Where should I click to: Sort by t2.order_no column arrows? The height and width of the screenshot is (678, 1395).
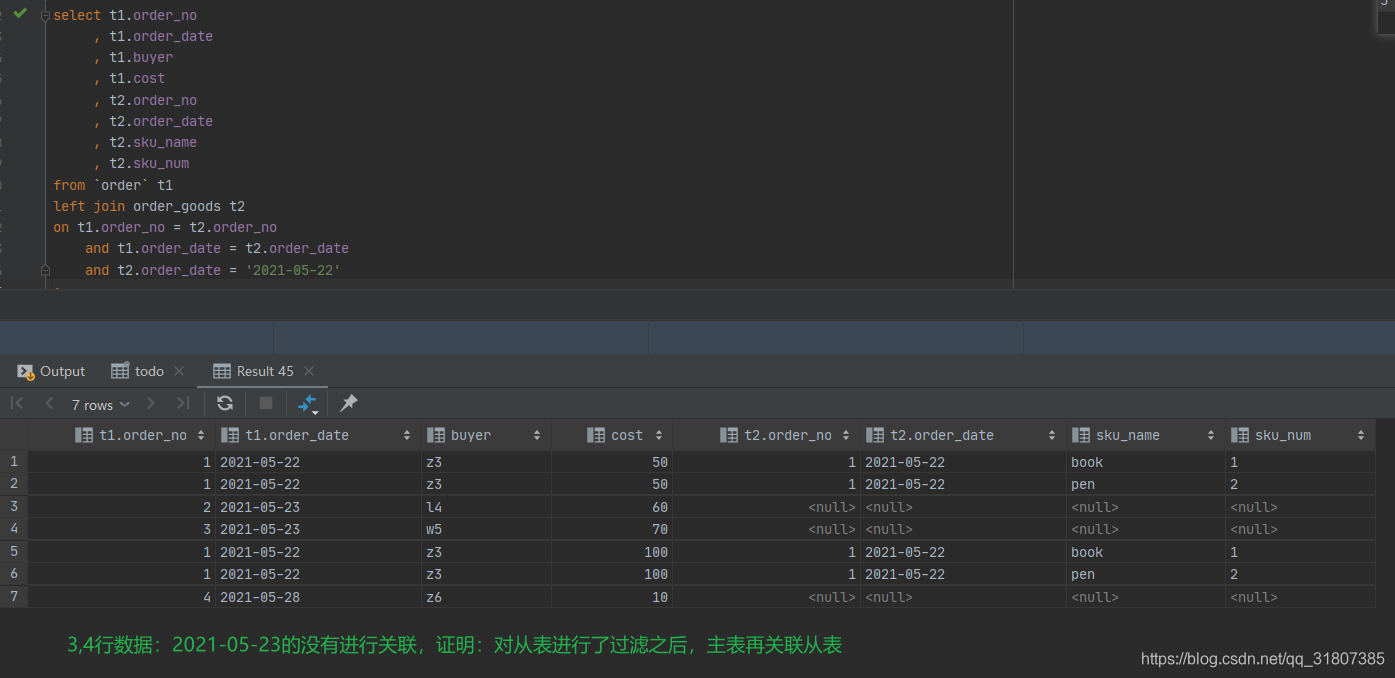tap(846, 435)
